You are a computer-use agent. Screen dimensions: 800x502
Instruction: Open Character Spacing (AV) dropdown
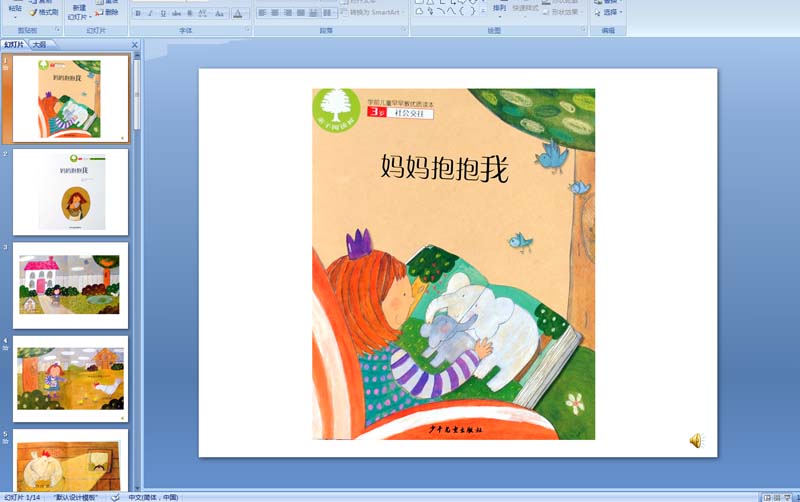pos(203,14)
